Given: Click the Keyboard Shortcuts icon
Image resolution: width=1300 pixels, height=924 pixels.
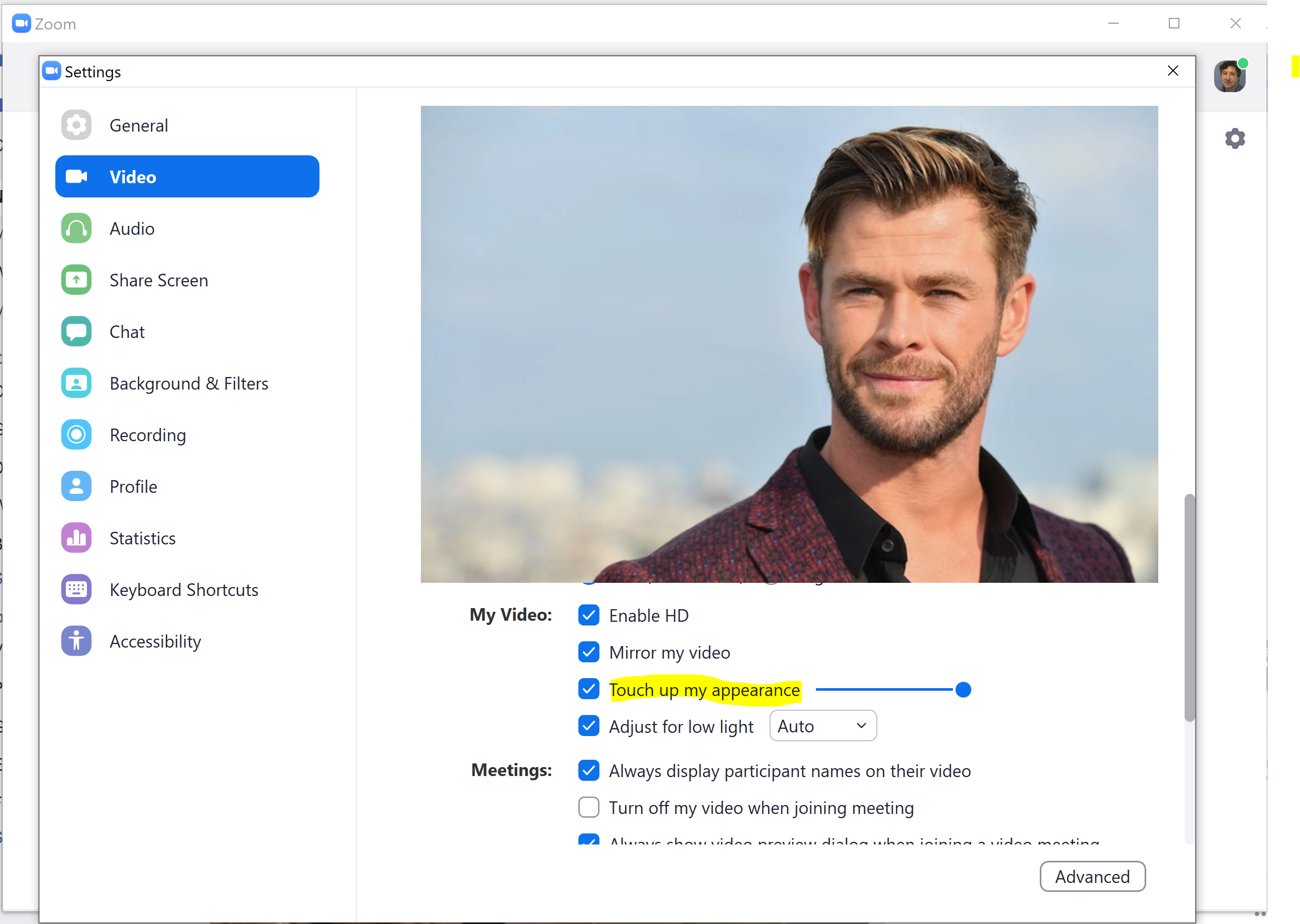Looking at the screenshot, I should 76,590.
